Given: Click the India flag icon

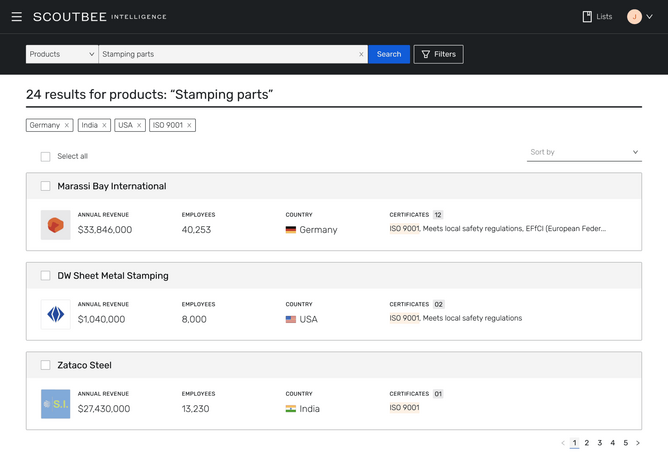Looking at the screenshot, I should click(x=291, y=409).
